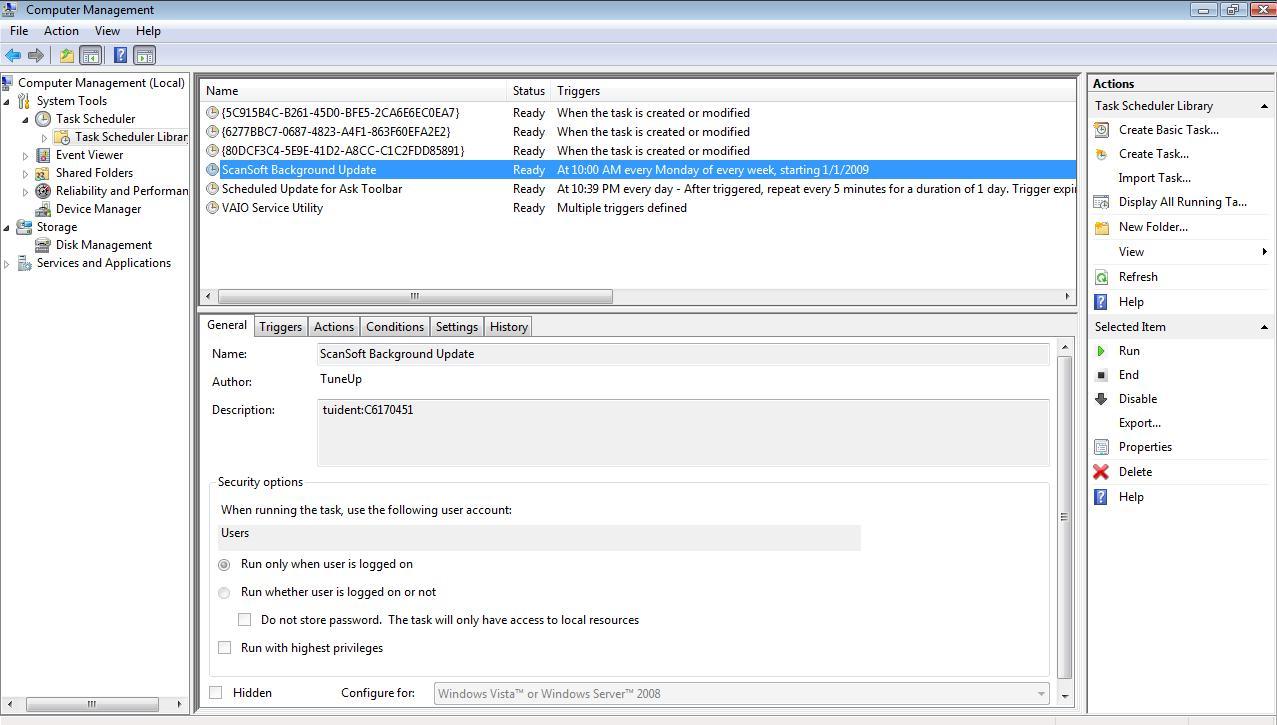The image size is (1277, 725).
Task: Click the New Folder icon
Action: pyautogui.click(x=1101, y=227)
